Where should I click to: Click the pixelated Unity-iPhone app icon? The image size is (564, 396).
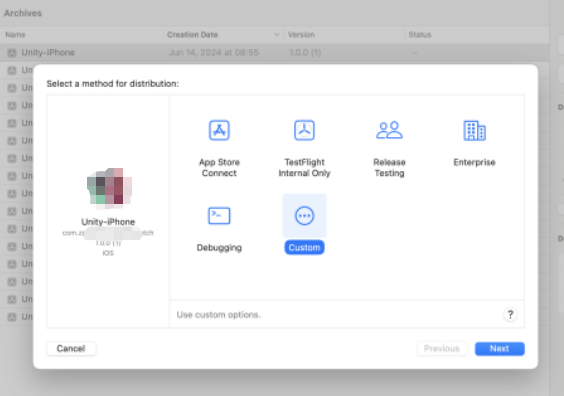coord(109,188)
